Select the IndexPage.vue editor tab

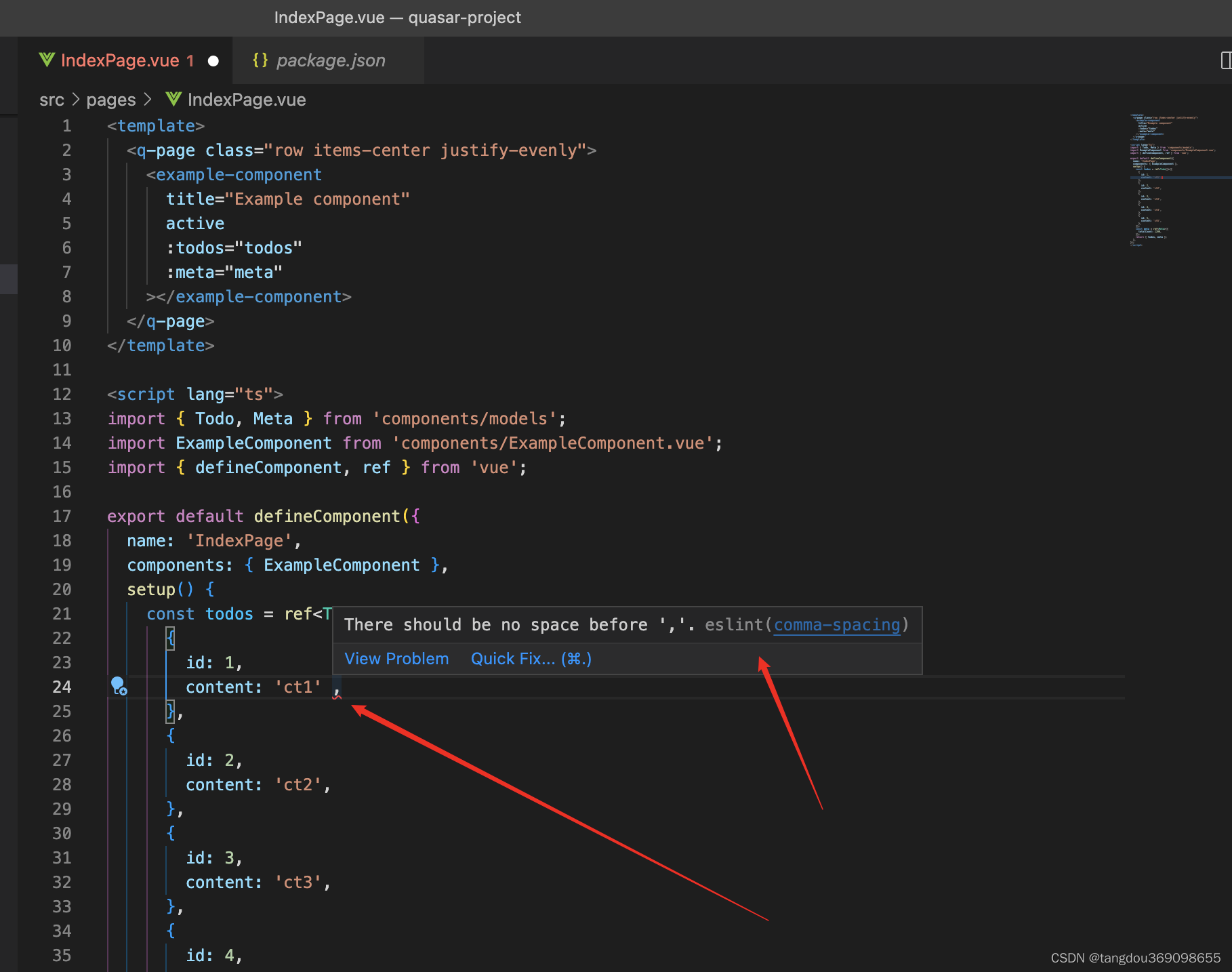[122, 60]
